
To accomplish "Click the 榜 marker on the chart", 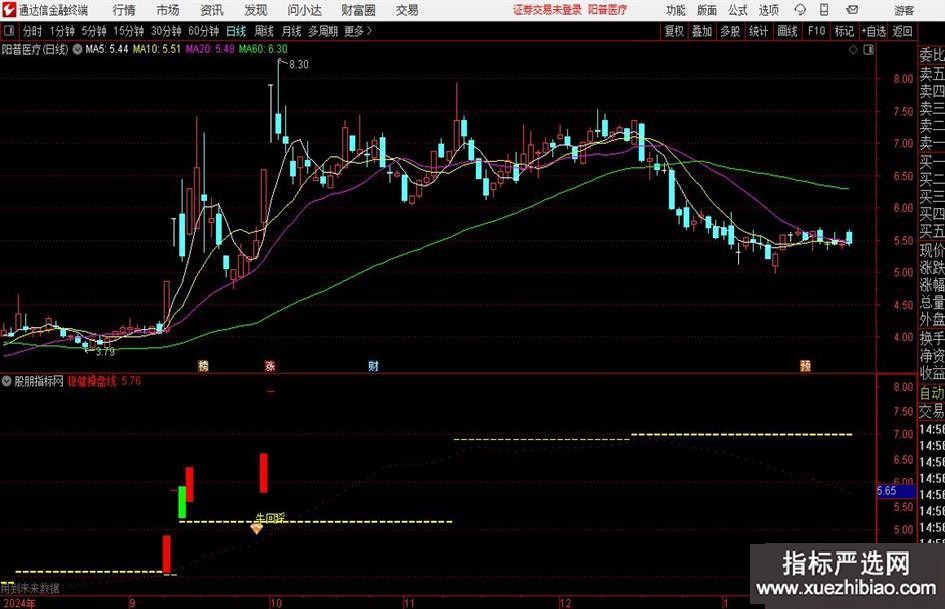I will coord(203,365).
